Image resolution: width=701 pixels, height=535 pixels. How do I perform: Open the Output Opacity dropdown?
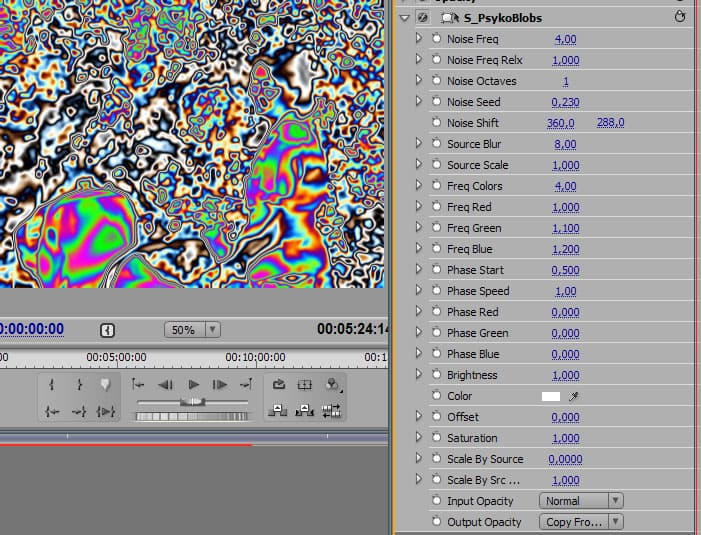pos(581,521)
